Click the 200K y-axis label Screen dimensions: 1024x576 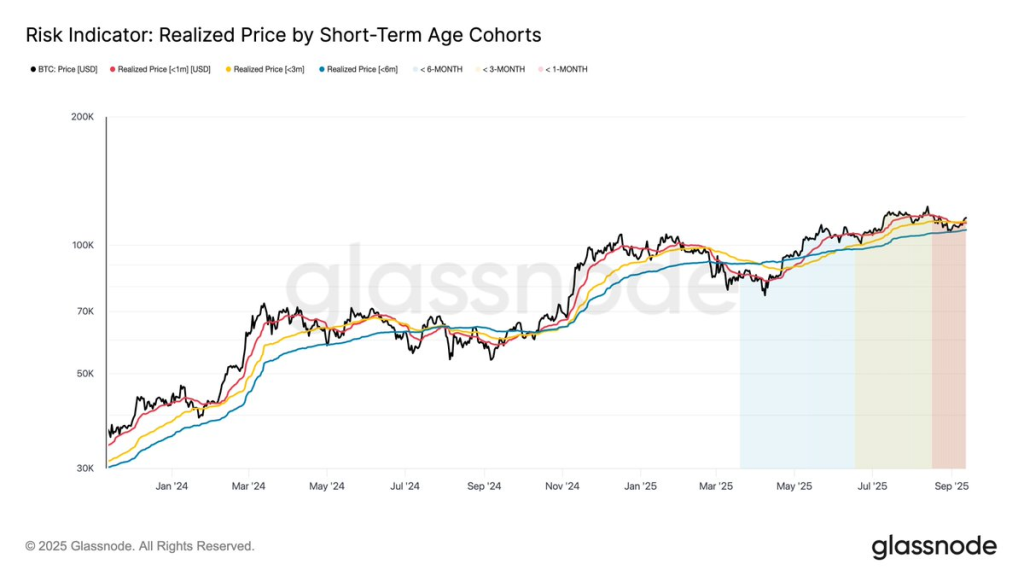(x=81, y=117)
